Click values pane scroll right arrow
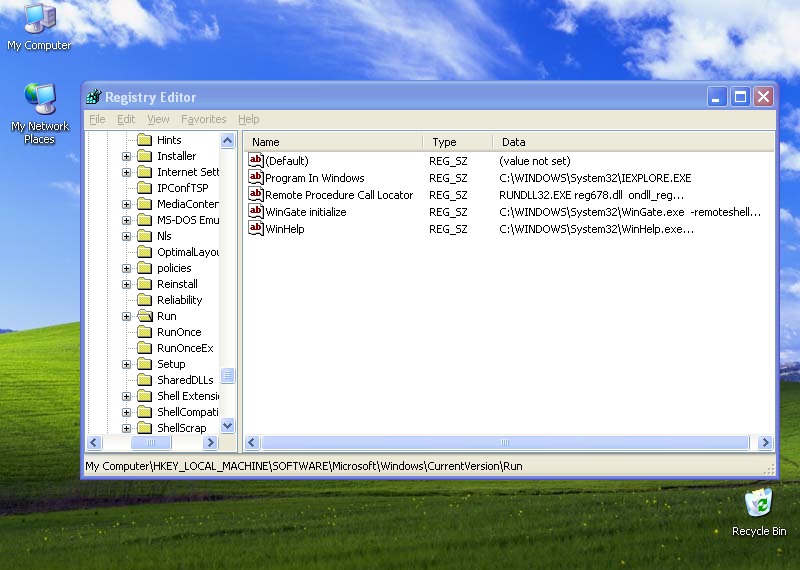Screen dimensions: 800x570 [765, 442]
